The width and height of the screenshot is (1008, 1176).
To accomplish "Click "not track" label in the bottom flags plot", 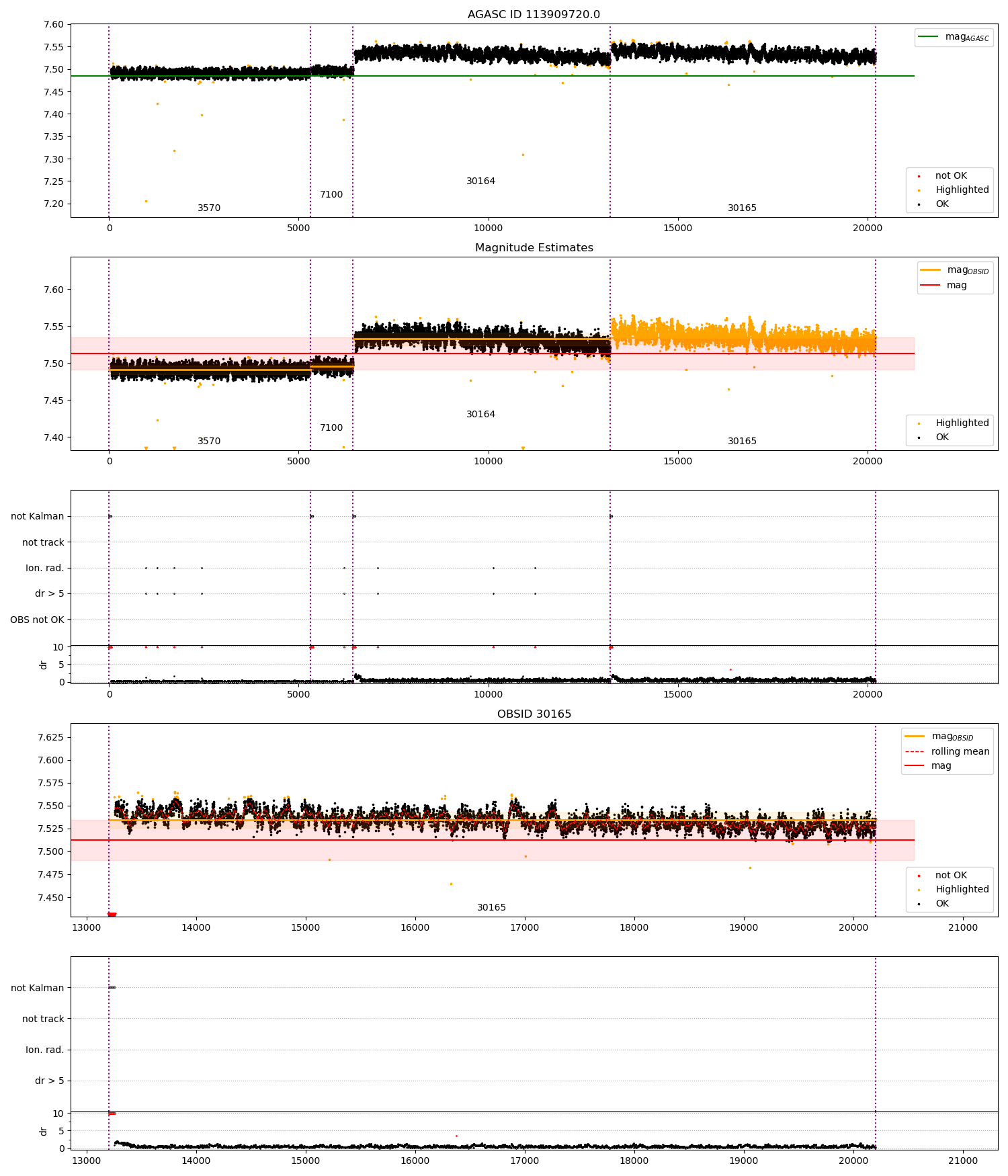I will [43, 1019].
